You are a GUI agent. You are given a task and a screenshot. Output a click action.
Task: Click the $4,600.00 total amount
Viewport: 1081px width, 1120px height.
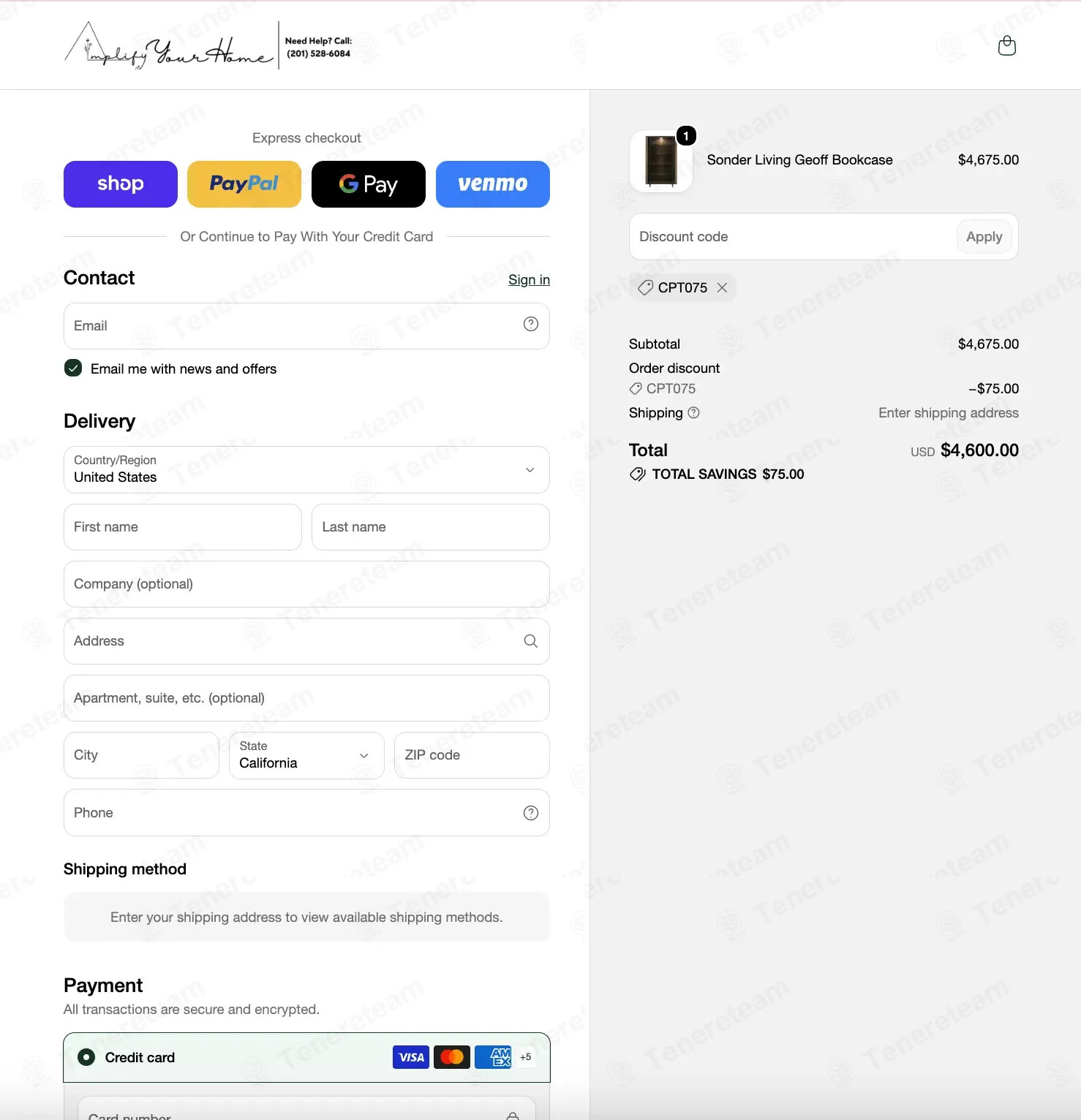pyautogui.click(x=979, y=450)
